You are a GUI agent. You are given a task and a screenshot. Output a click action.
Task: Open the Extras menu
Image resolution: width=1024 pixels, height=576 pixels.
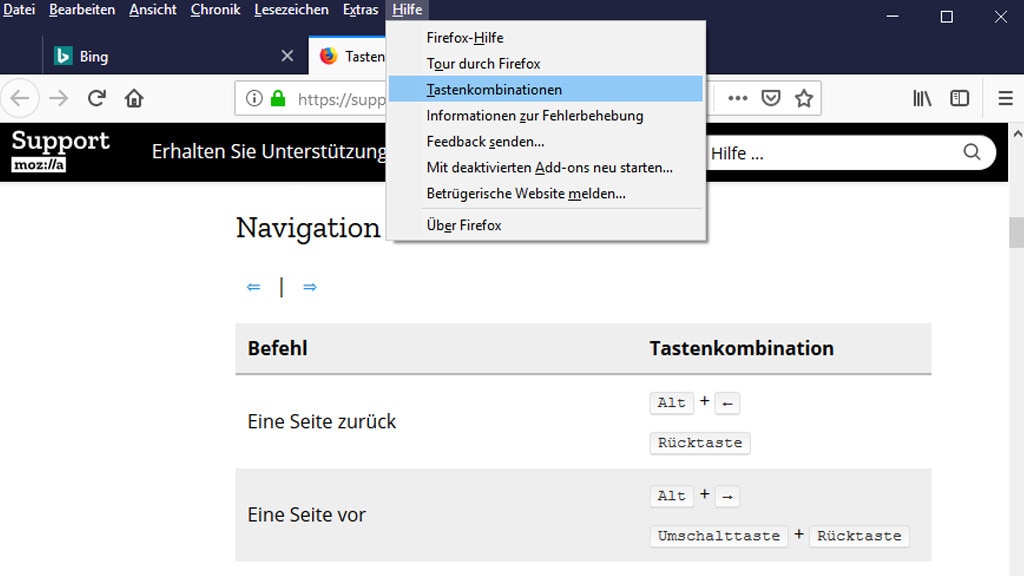click(360, 10)
